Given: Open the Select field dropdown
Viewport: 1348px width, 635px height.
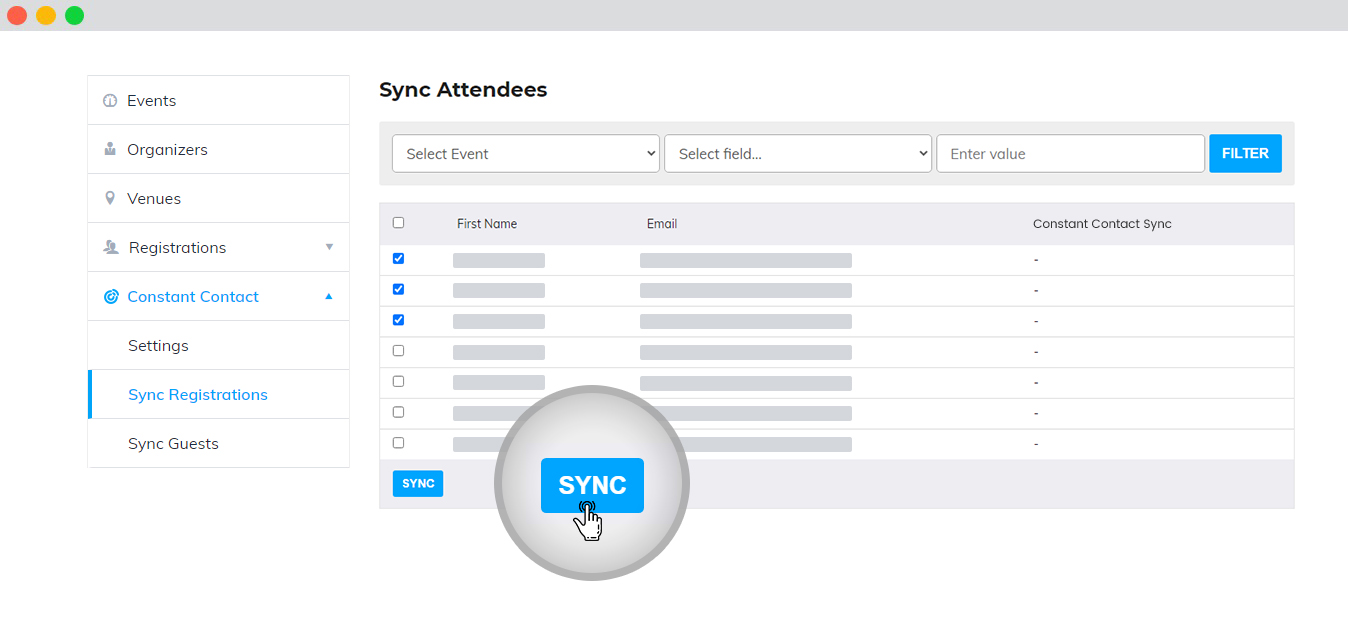Looking at the screenshot, I should click(x=798, y=154).
